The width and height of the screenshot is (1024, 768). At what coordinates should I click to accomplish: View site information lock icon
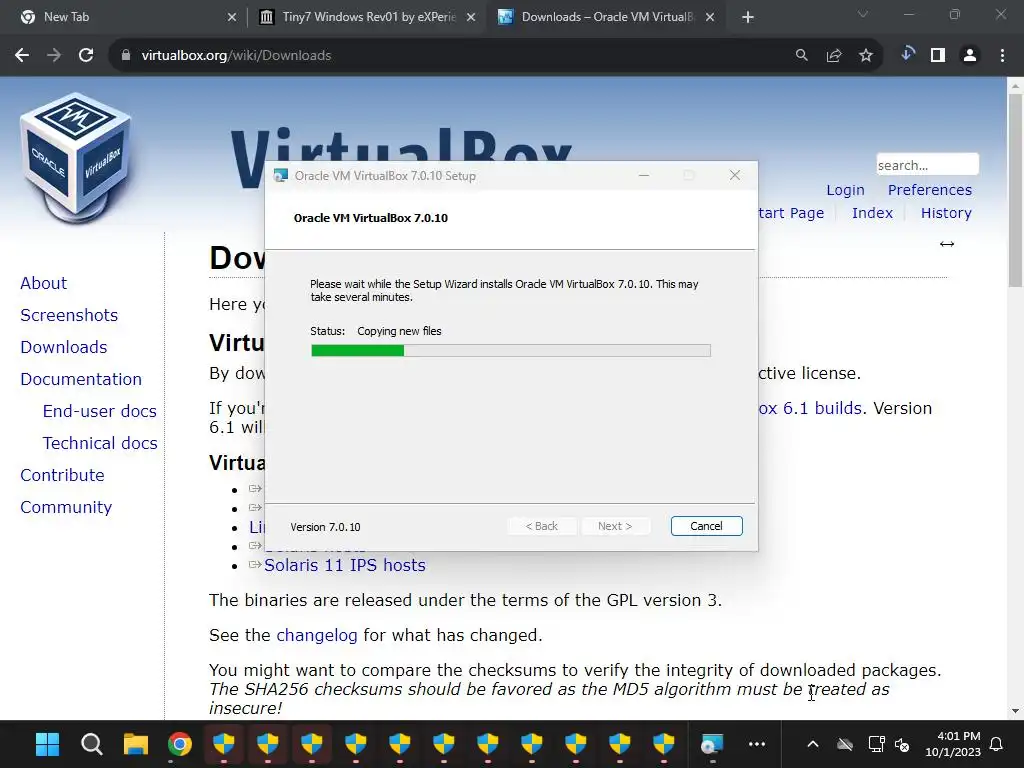(126, 56)
